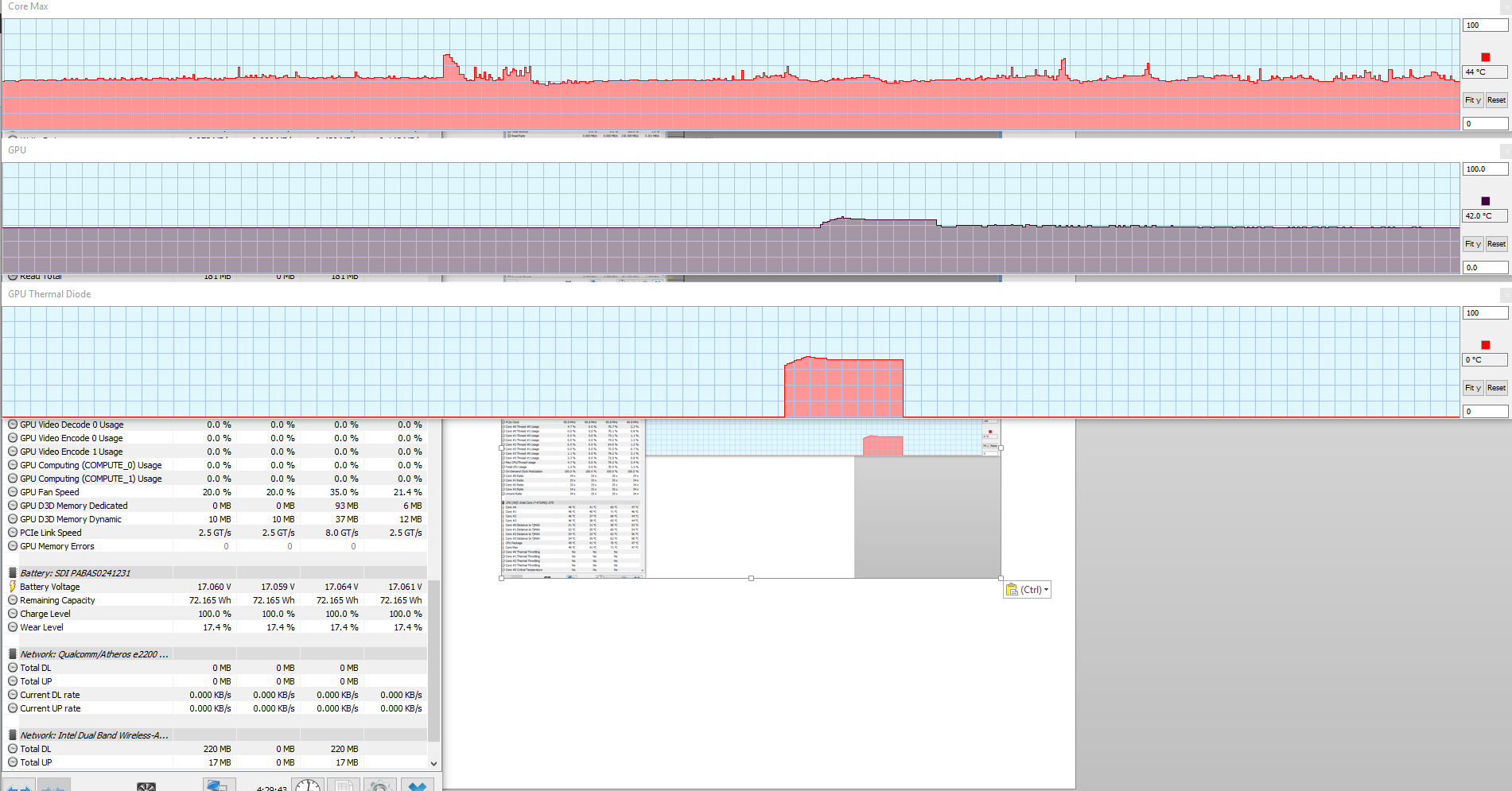
Task: Click the GPU Thermal Diode color swatch
Action: click(1485, 345)
